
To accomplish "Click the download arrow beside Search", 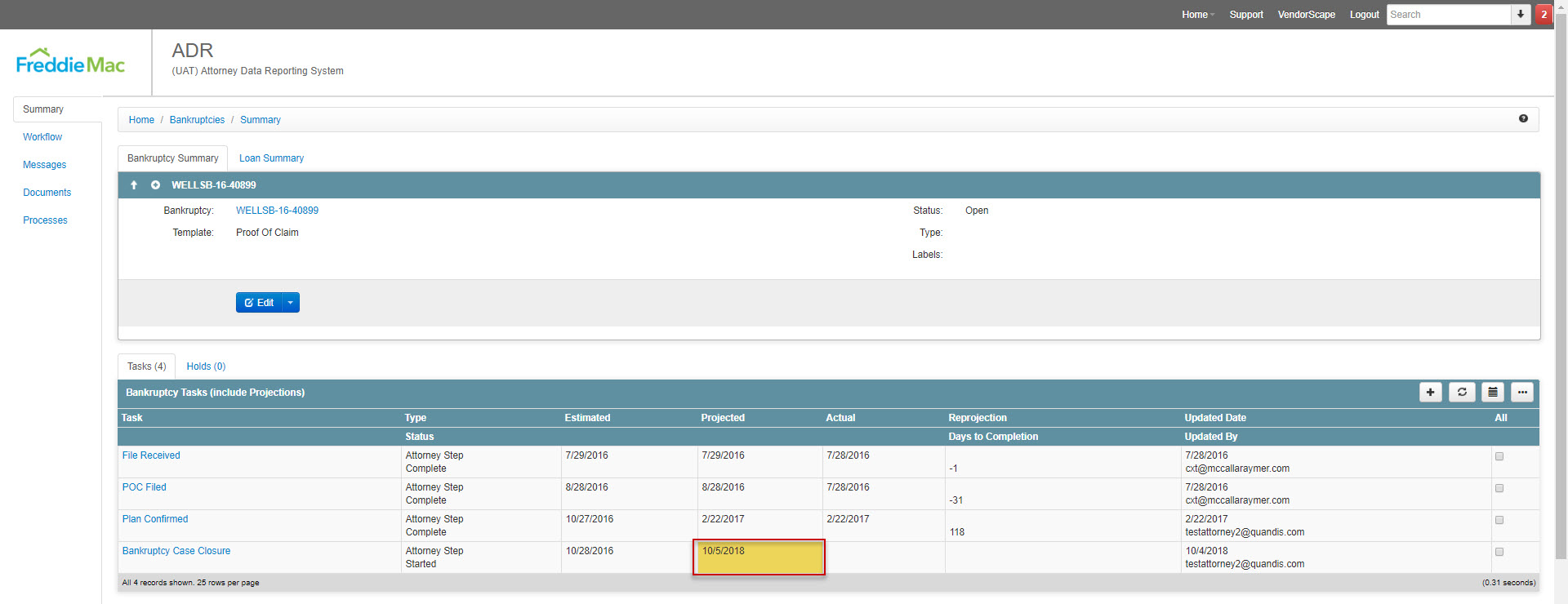I will coord(1521,15).
